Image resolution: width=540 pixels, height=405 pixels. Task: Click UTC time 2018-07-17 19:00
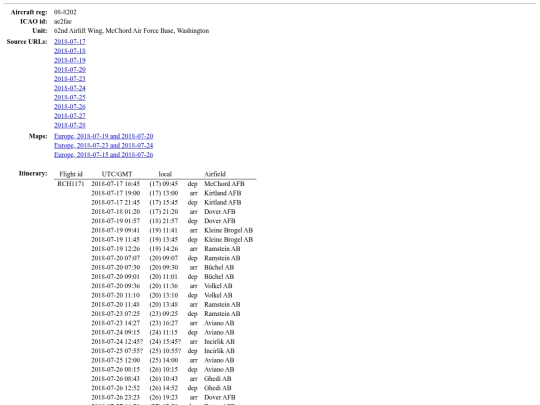click(115, 193)
